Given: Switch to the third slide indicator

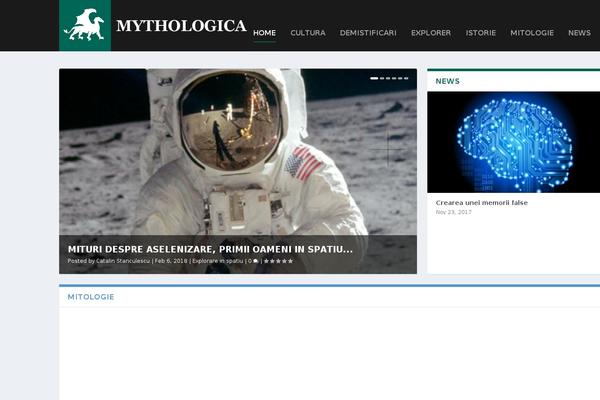Looking at the screenshot, I should [x=388, y=78].
